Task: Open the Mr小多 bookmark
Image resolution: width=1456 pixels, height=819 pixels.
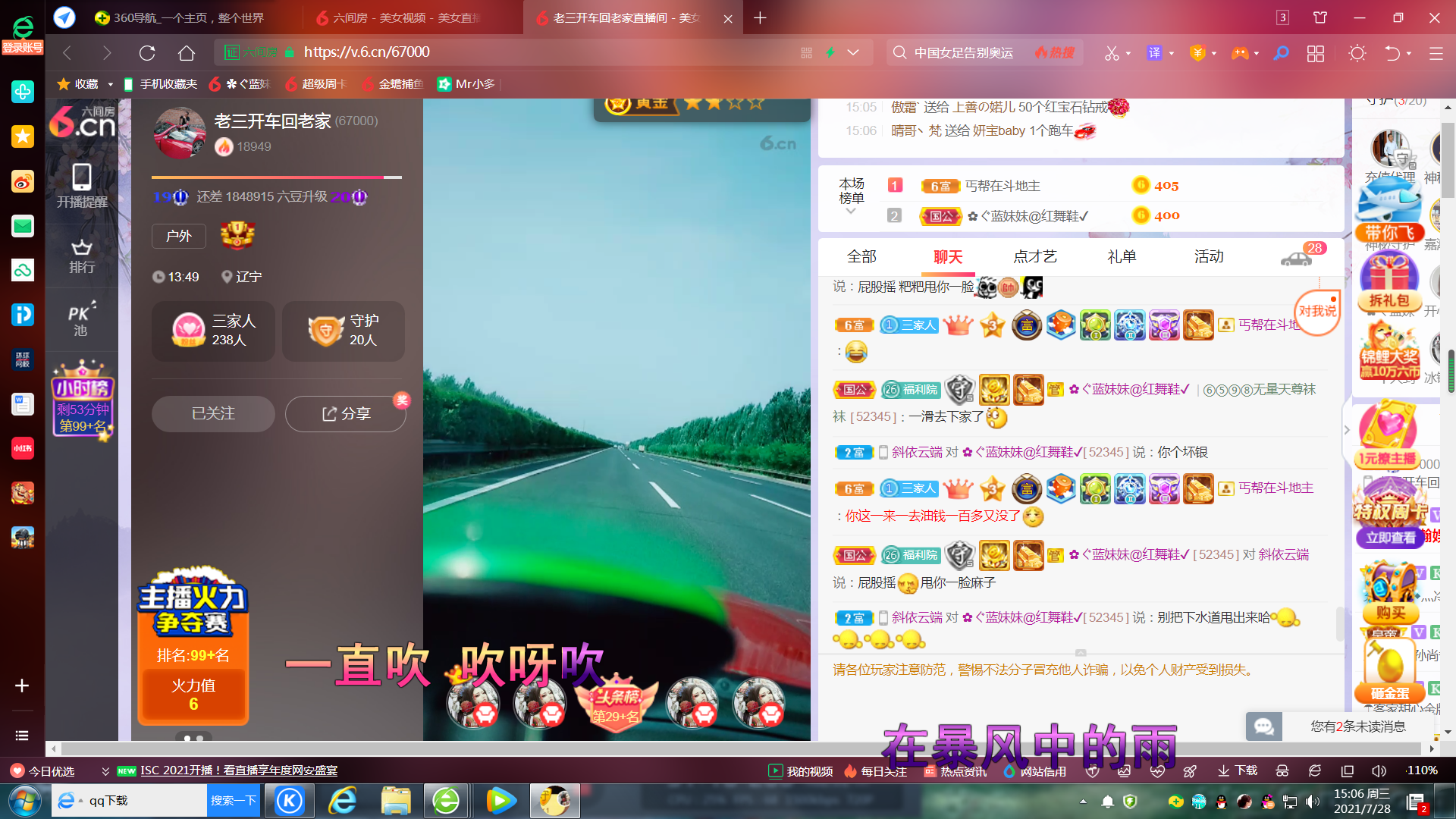Action: coord(466,83)
